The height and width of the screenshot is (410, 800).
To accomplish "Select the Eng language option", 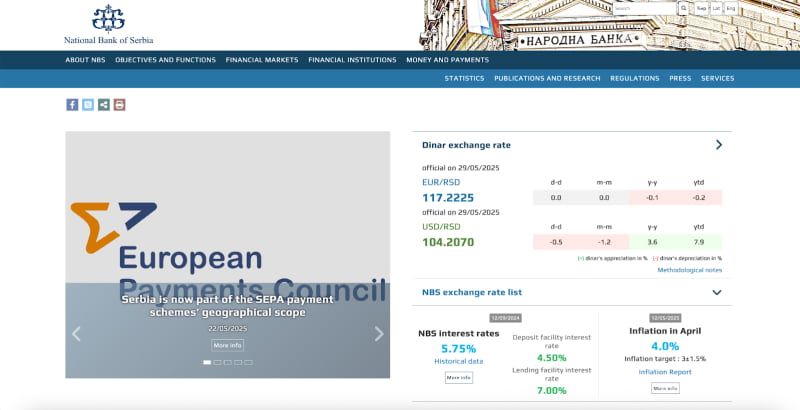I will click(x=731, y=8).
